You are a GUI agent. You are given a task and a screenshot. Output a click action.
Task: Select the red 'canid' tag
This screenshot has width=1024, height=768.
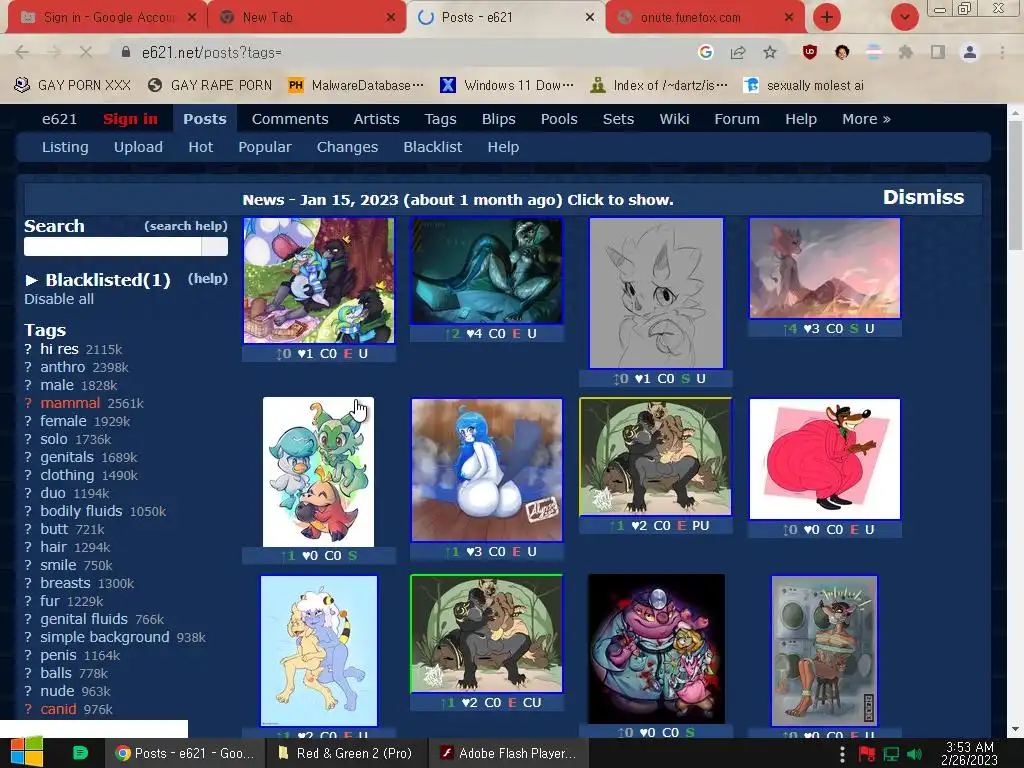coord(58,709)
